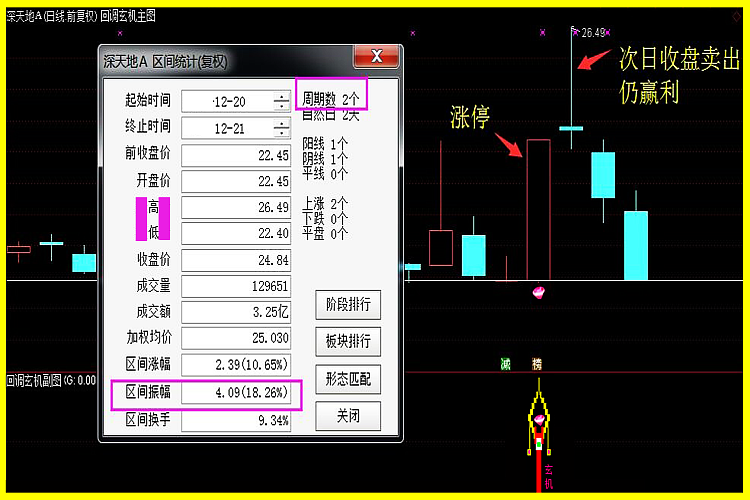Open the 起始时间 date stepper arrows

pos(281,101)
